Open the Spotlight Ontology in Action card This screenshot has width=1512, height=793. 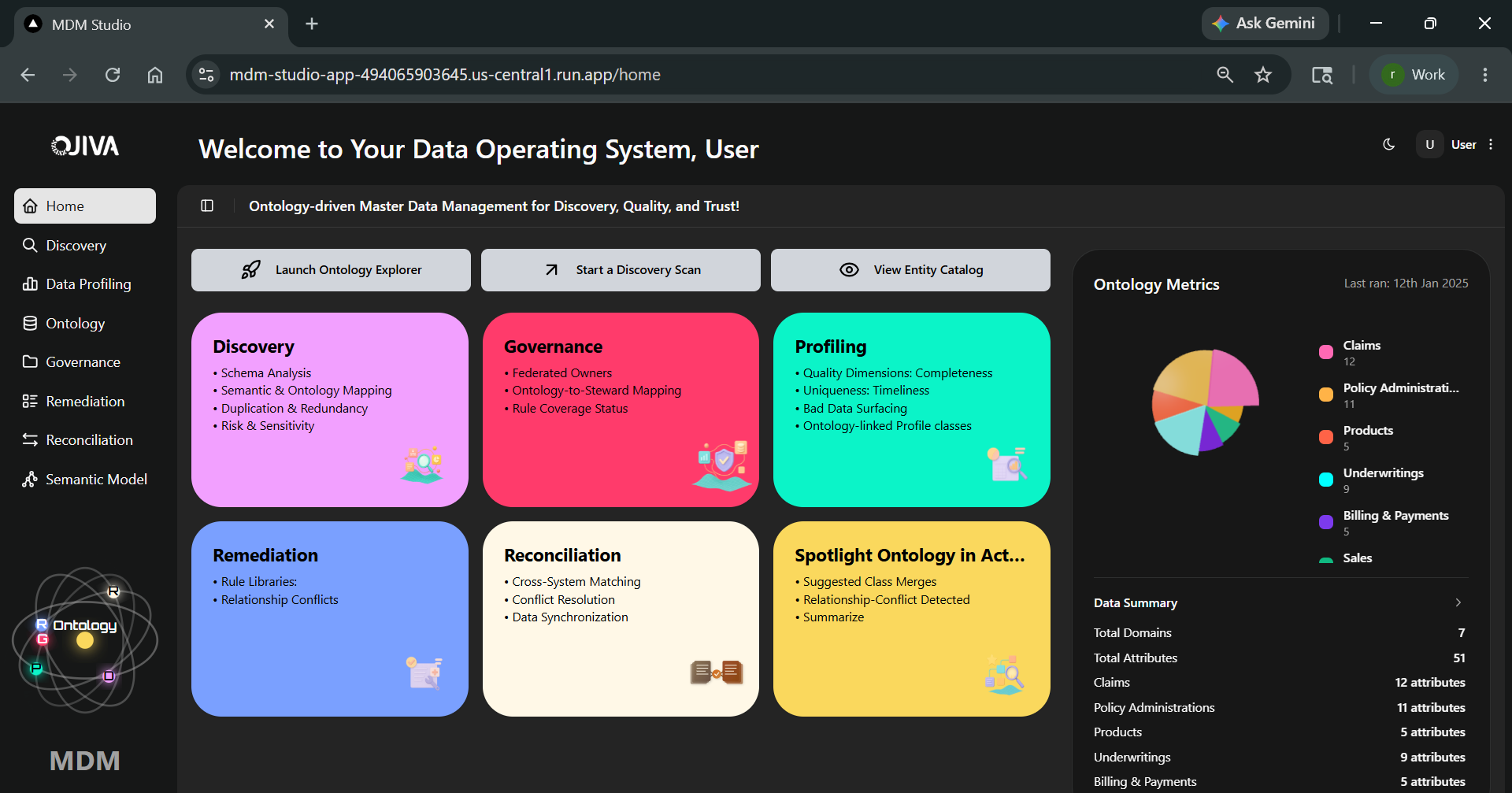coord(912,619)
